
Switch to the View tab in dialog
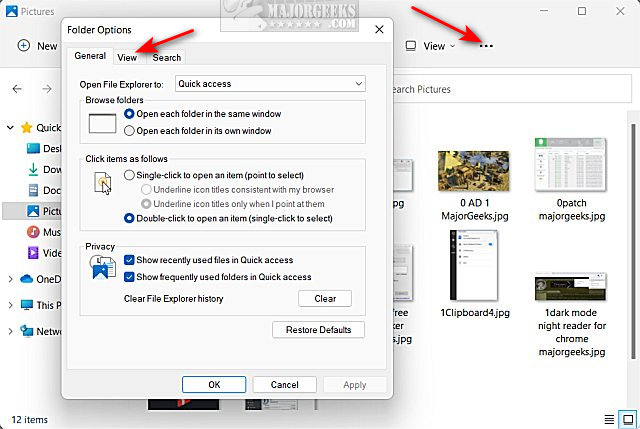(127, 58)
